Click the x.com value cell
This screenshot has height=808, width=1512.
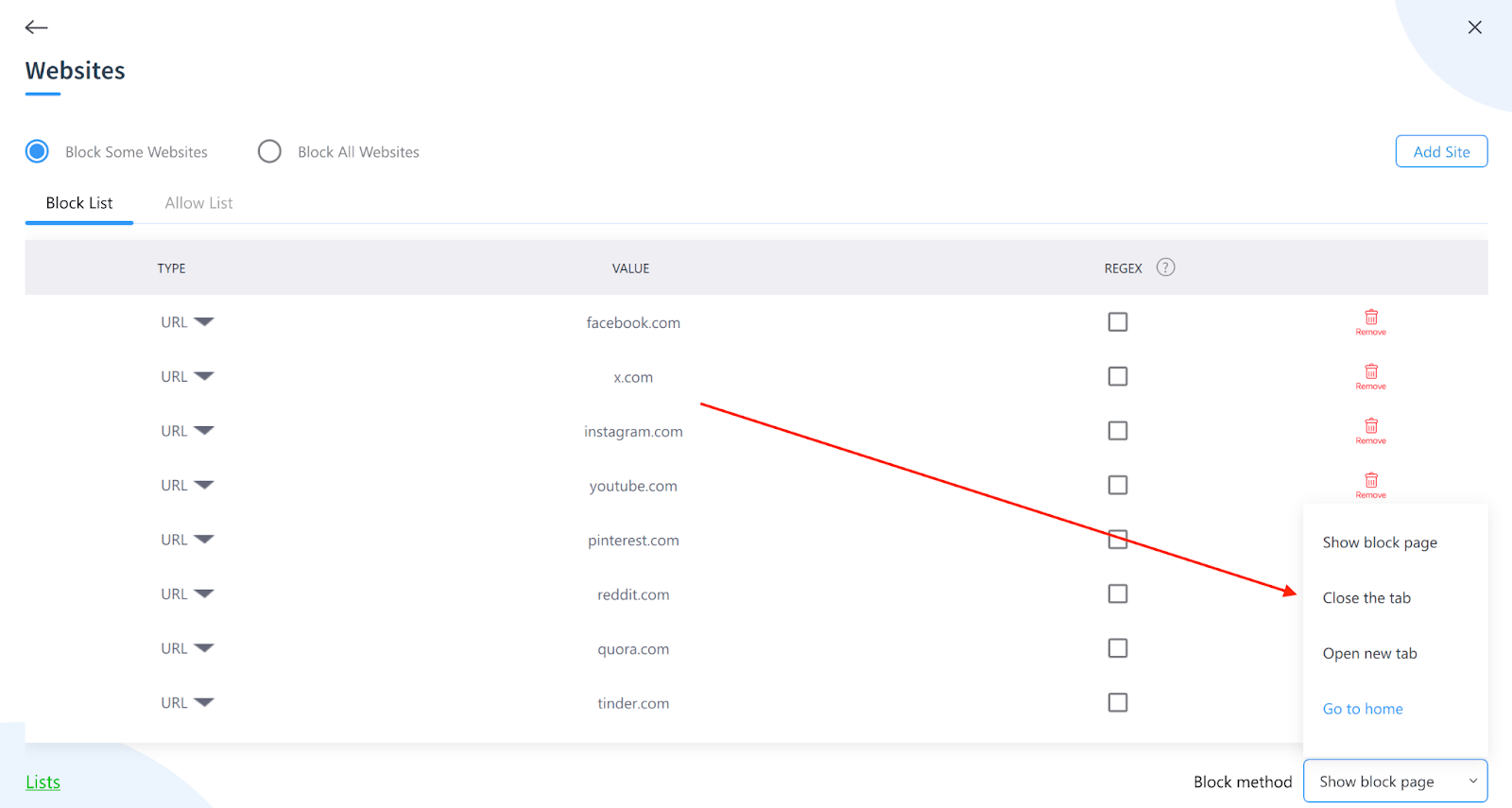tap(633, 377)
